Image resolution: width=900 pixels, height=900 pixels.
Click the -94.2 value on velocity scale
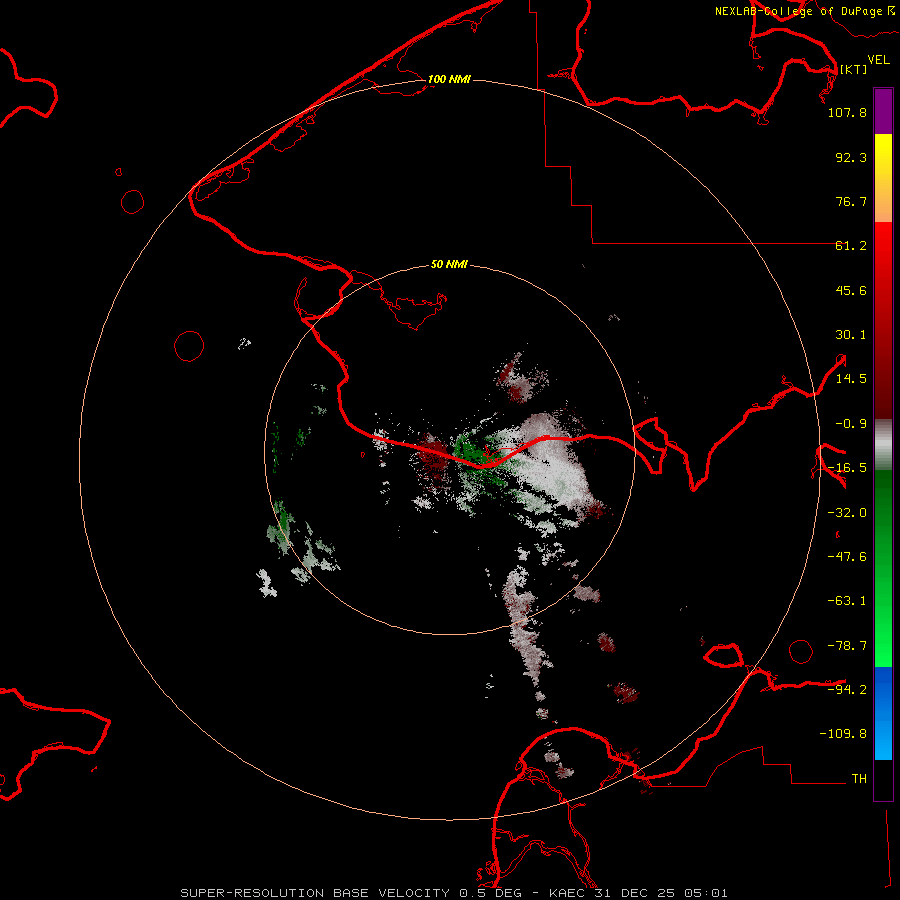point(847,689)
